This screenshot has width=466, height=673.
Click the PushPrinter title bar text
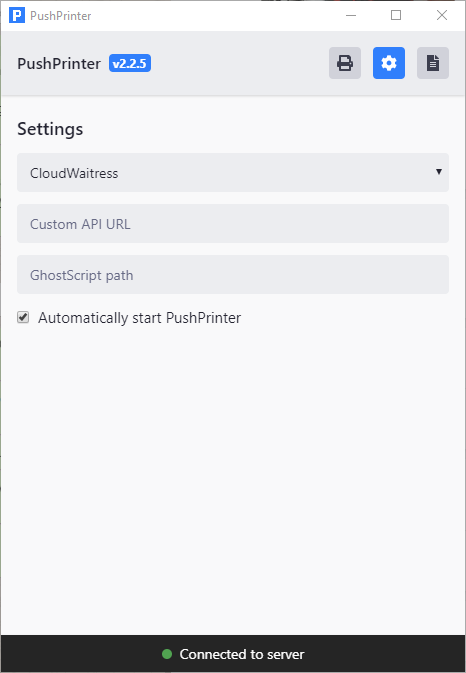point(61,16)
